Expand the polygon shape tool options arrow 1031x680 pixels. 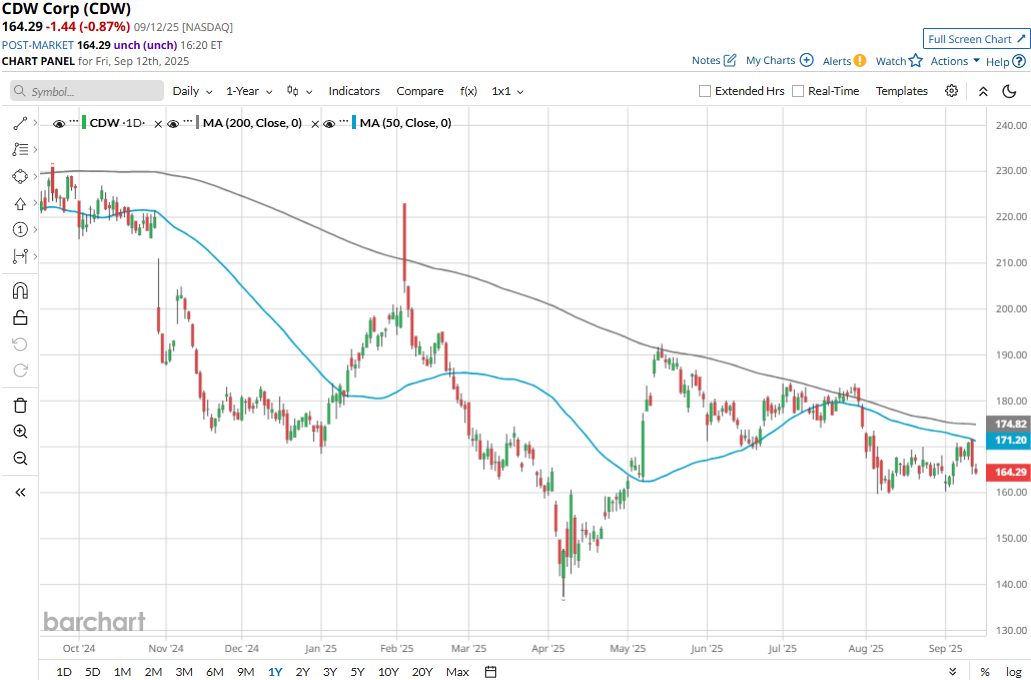tap(35, 176)
